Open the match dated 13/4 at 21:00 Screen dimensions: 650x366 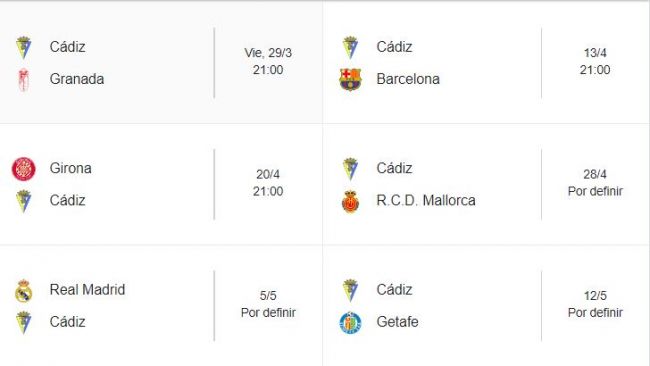(486, 63)
